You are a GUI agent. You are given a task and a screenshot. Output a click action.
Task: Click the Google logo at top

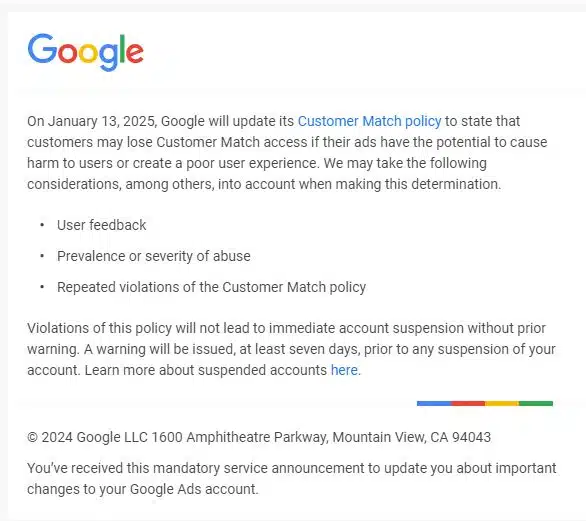tap(86, 52)
